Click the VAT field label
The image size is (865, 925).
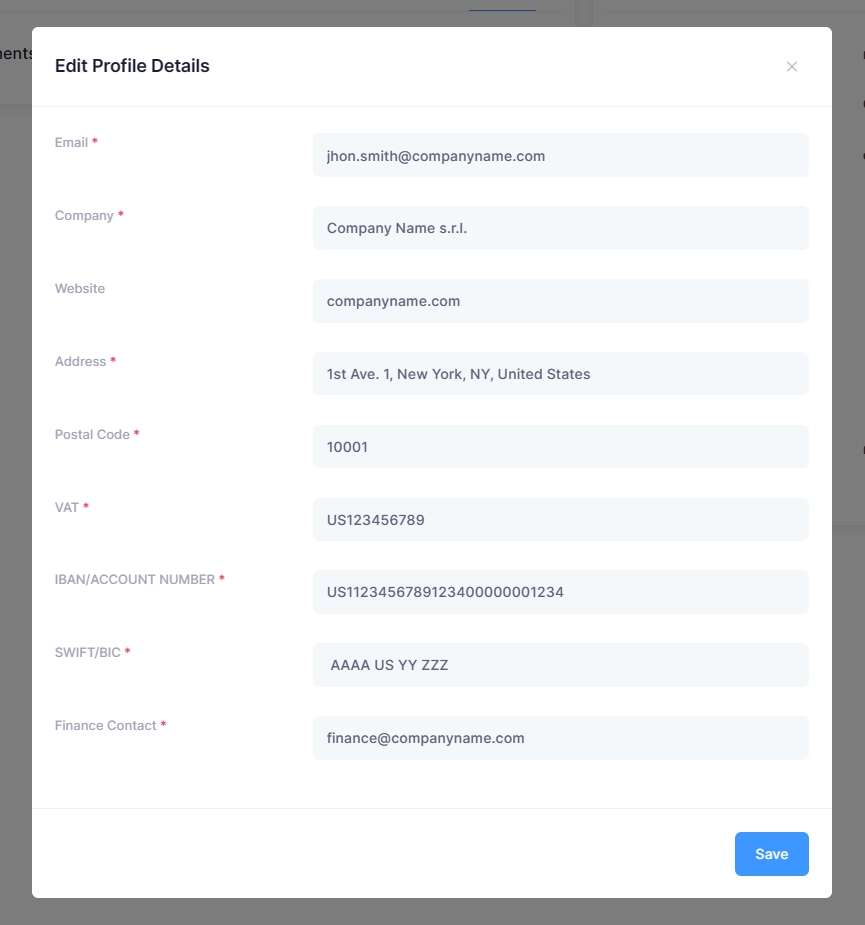tap(67, 508)
